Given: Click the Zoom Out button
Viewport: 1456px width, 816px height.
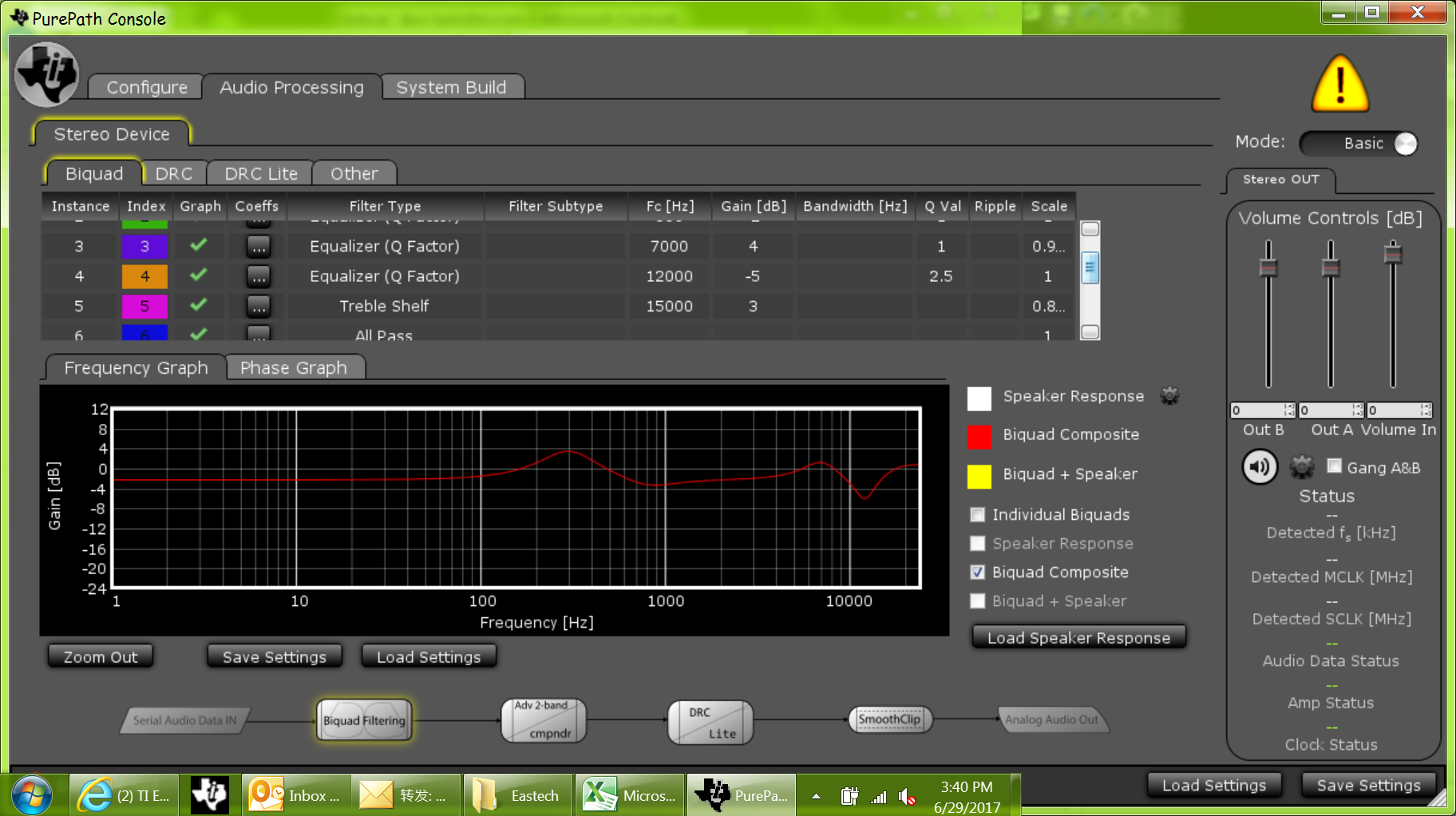Looking at the screenshot, I should pos(101,657).
